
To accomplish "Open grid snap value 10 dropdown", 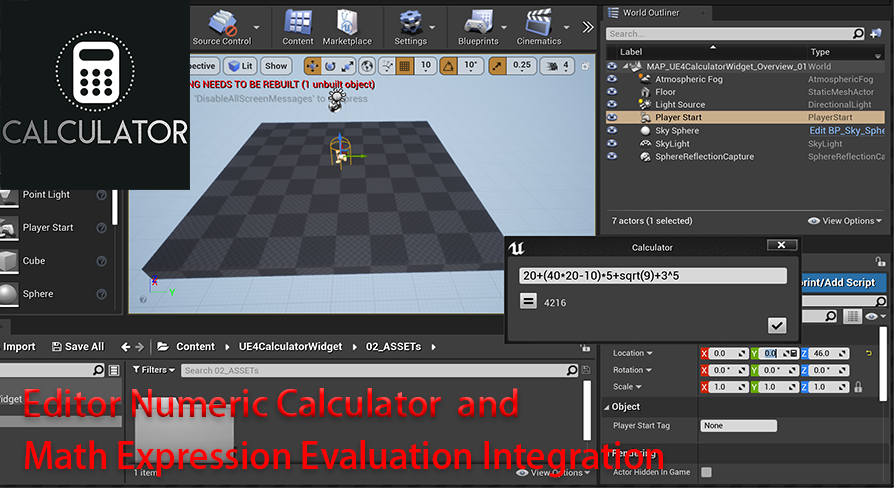I will 426,66.
